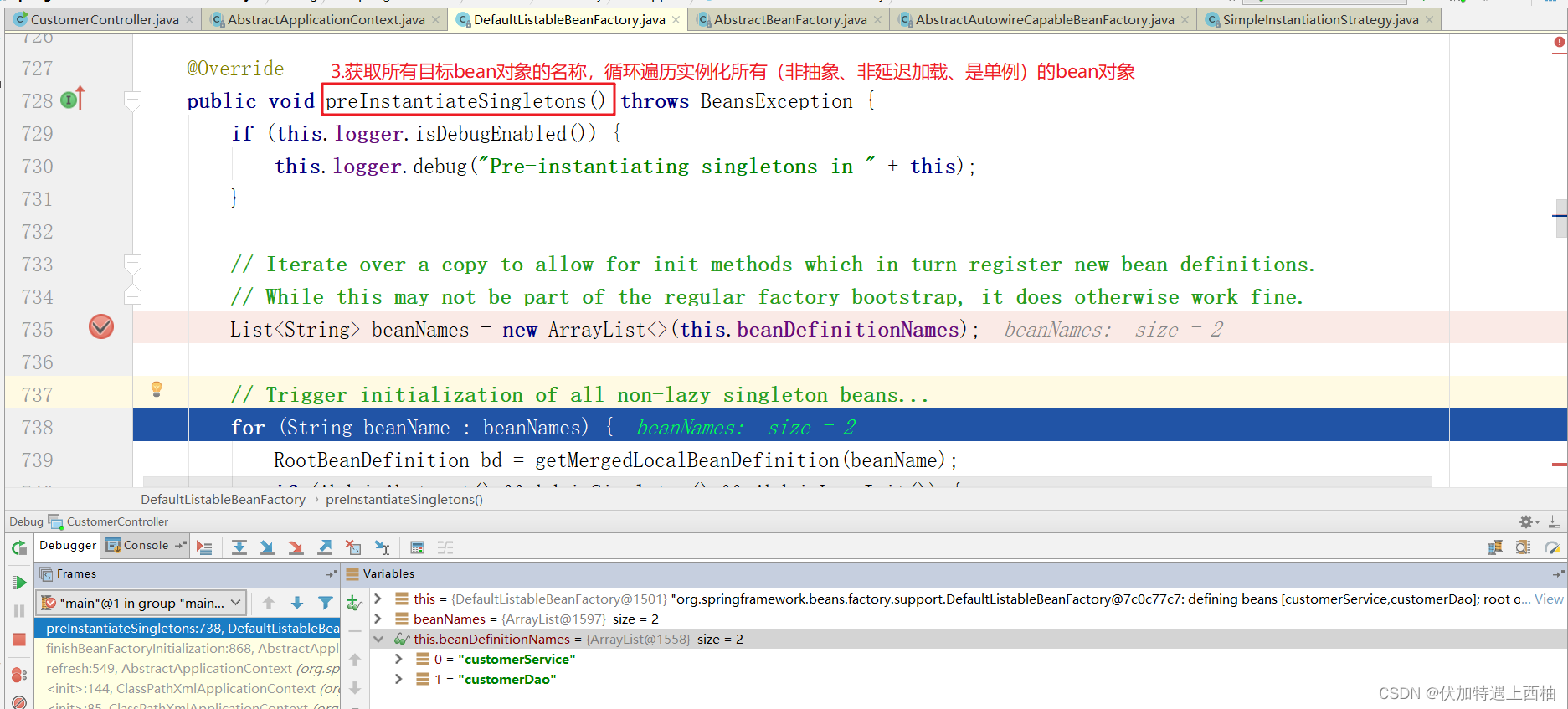Click Show Execution Point icon
Screen dimensions: 1568x709
[204, 547]
